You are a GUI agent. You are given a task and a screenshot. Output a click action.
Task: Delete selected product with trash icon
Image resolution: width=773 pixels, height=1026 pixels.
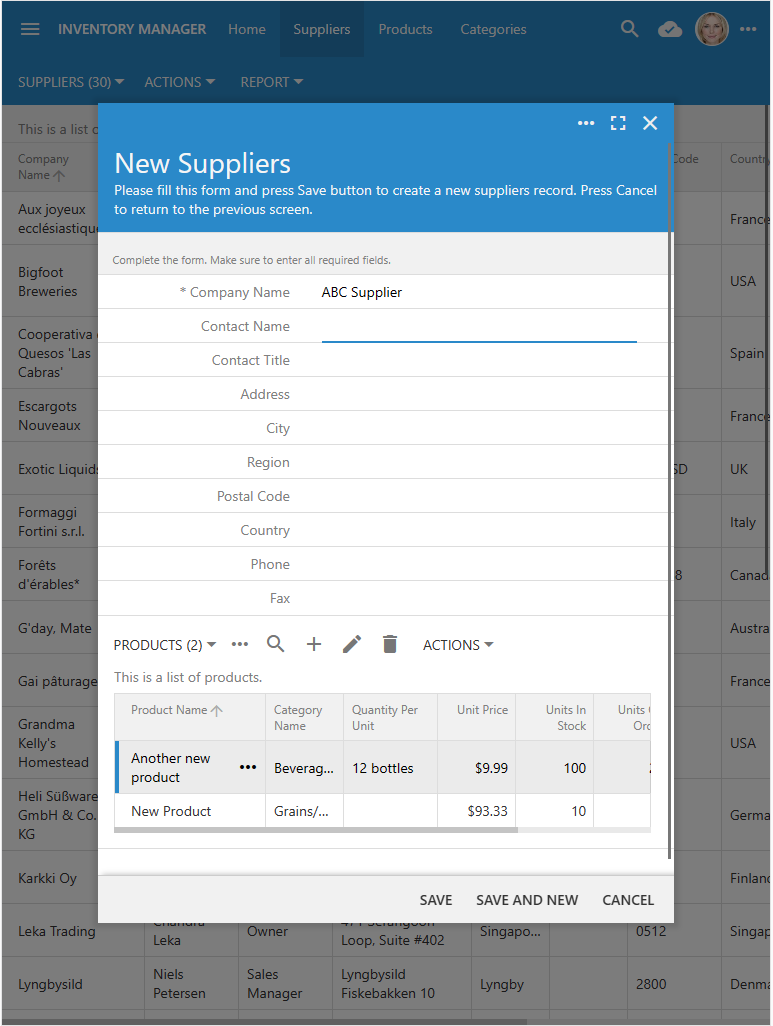pyautogui.click(x=390, y=645)
